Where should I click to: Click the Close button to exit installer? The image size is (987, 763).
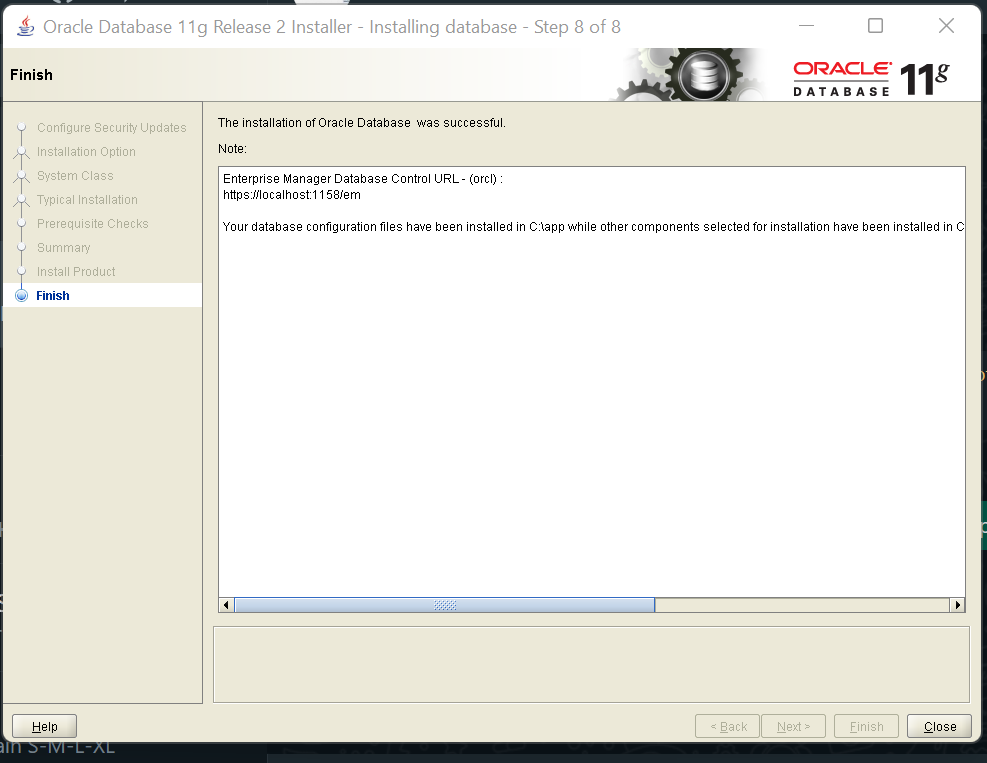939,726
